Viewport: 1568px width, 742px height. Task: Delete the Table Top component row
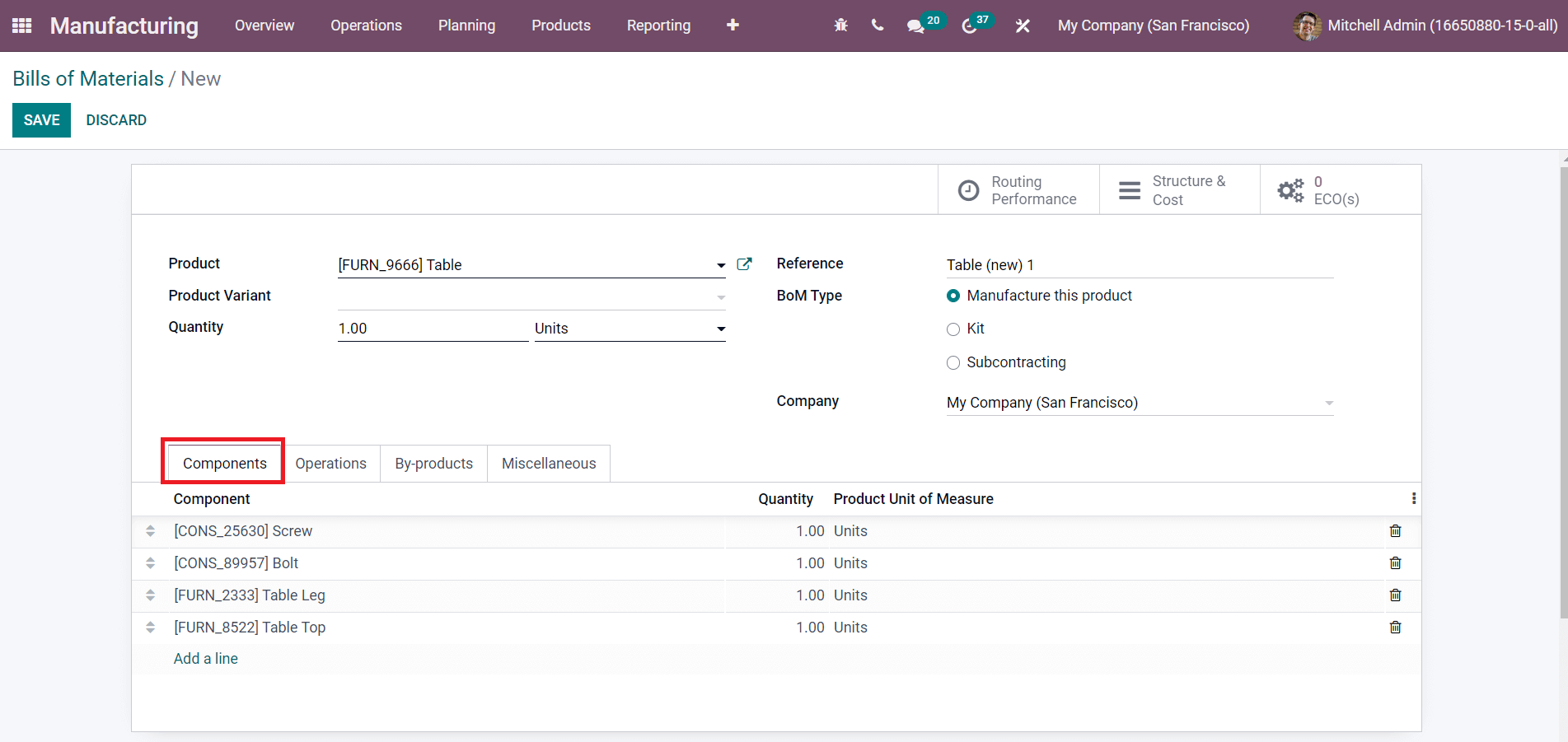[1395, 628]
